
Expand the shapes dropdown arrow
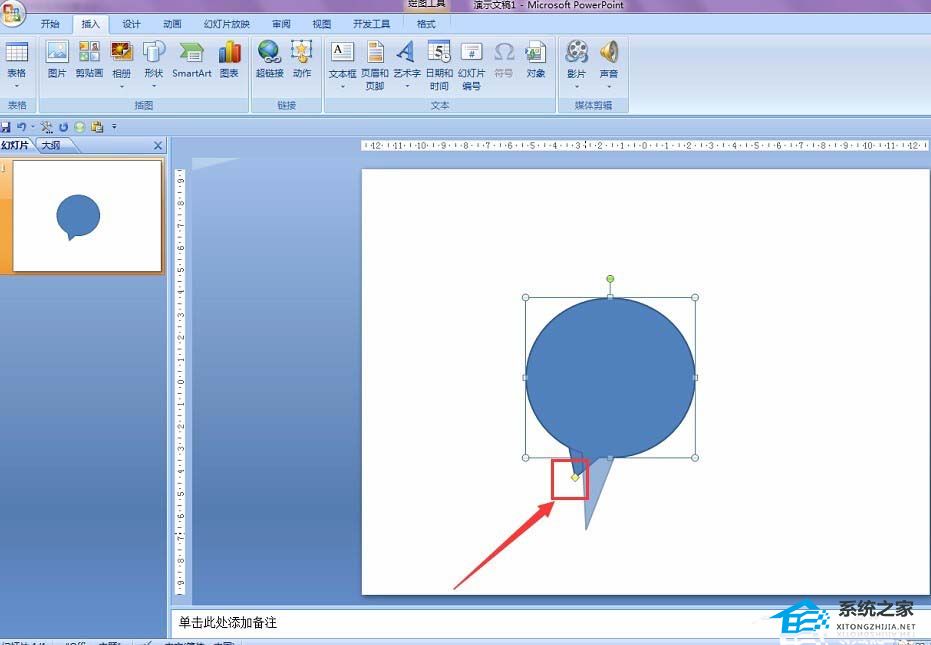[154, 87]
